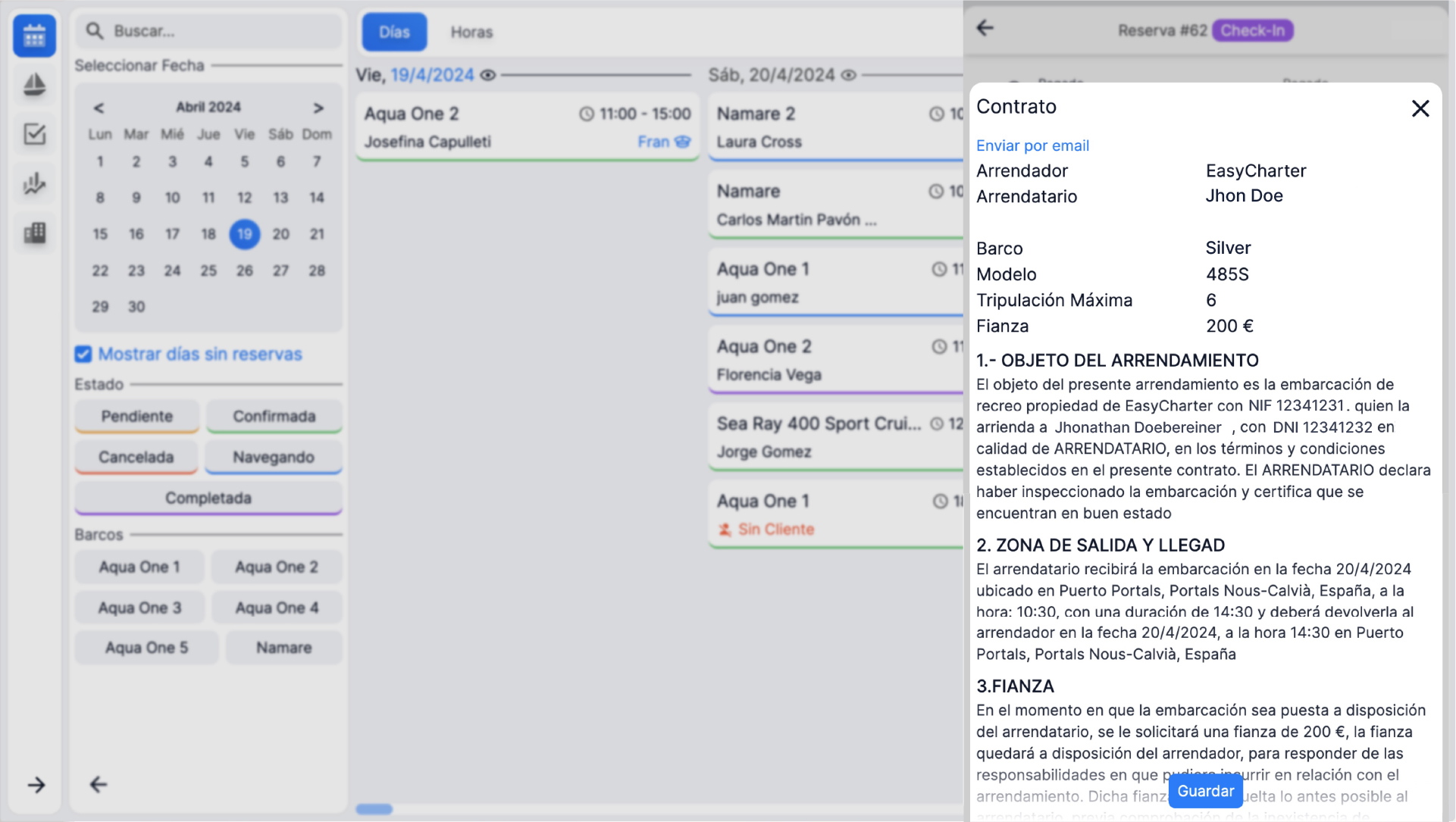Click heading 3.FIANZA
The width and height of the screenshot is (1456, 822).
pyautogui.click(x=1015, y=686)
